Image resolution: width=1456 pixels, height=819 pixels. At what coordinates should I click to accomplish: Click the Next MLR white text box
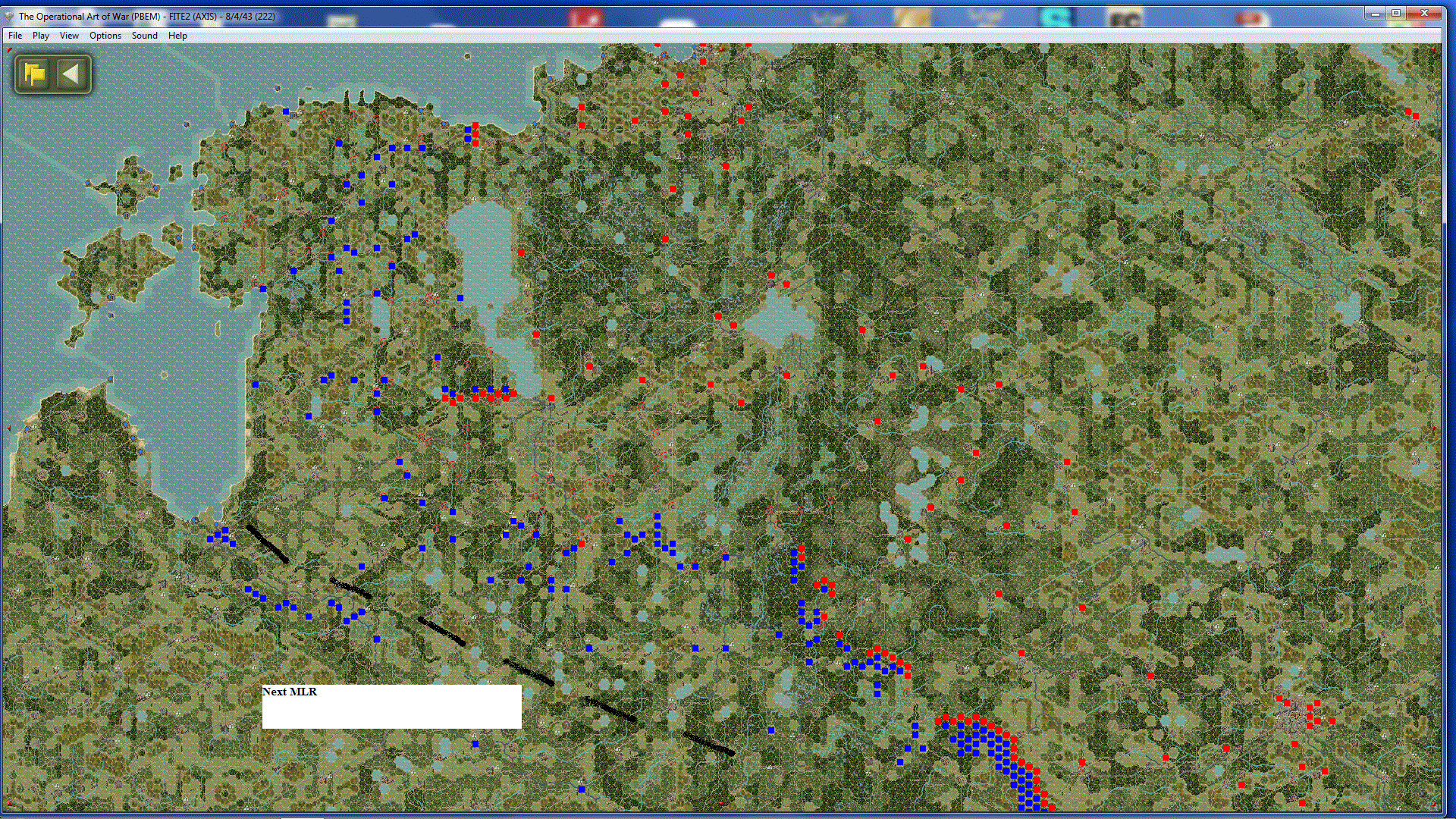tap(391, 707)
